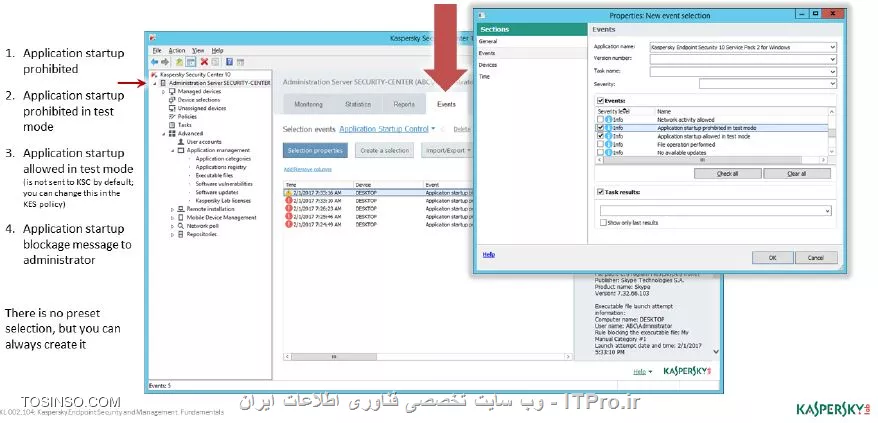Click the Clear all button

[x=797, y=174]
